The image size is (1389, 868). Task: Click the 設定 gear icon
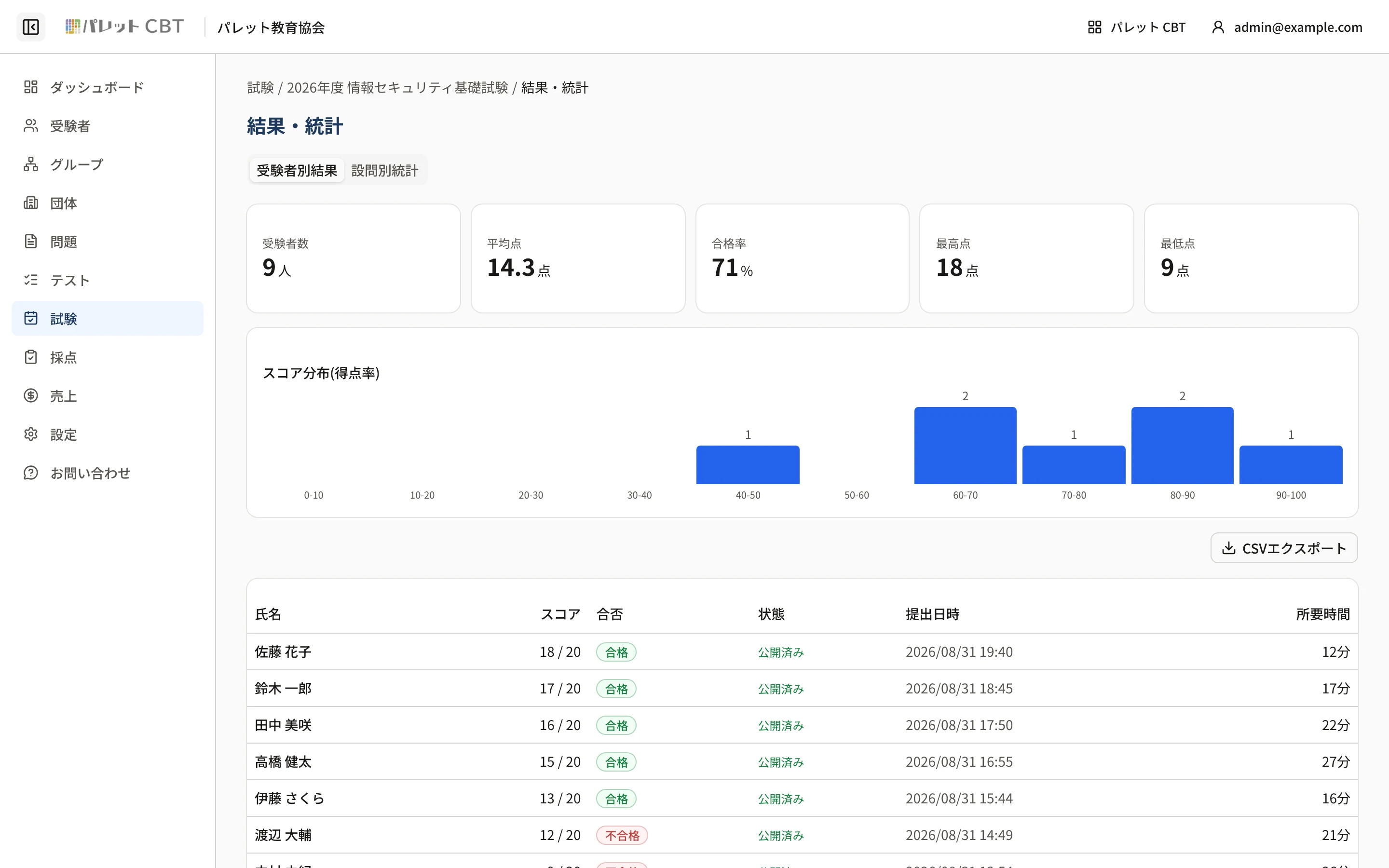click(31, 434)
